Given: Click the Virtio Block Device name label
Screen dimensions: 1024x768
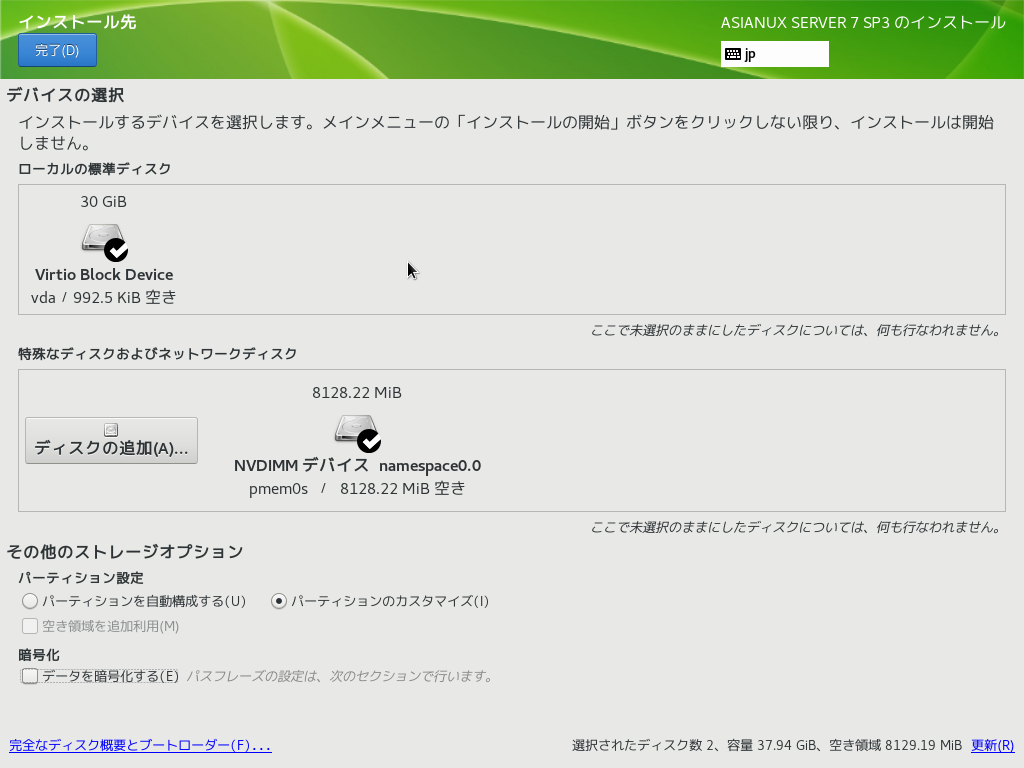Looking at the screenshot, I should 104,274.
